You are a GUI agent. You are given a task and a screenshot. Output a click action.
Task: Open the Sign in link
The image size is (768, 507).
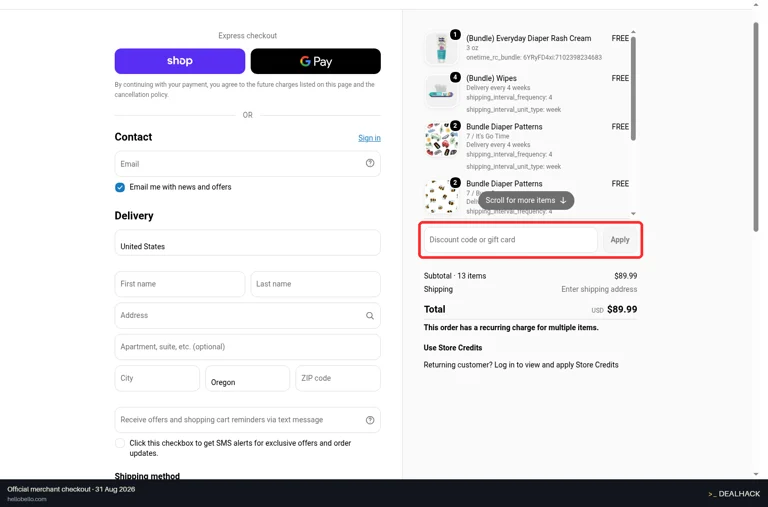pyautogui.click(x=369, y=138)
